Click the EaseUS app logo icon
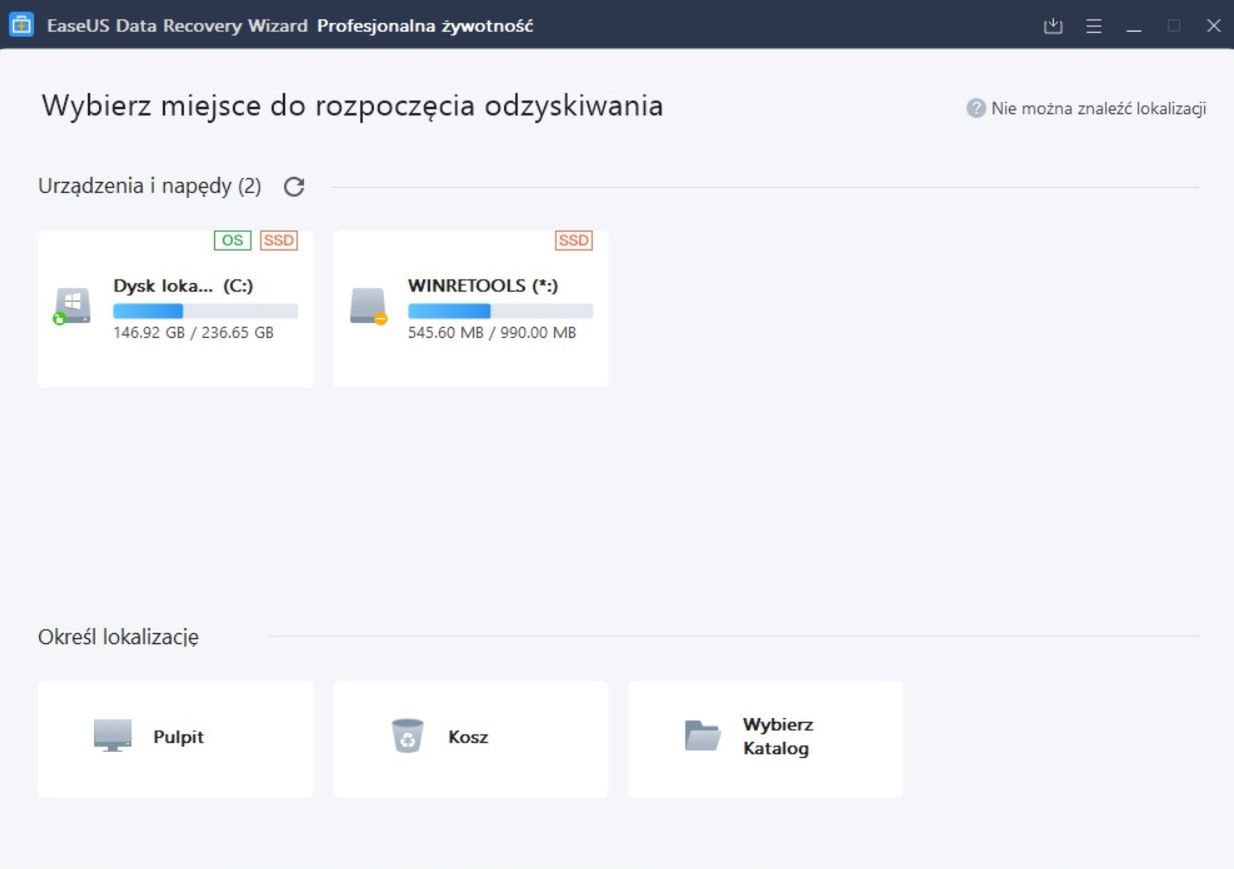 [x=21, y=25]
